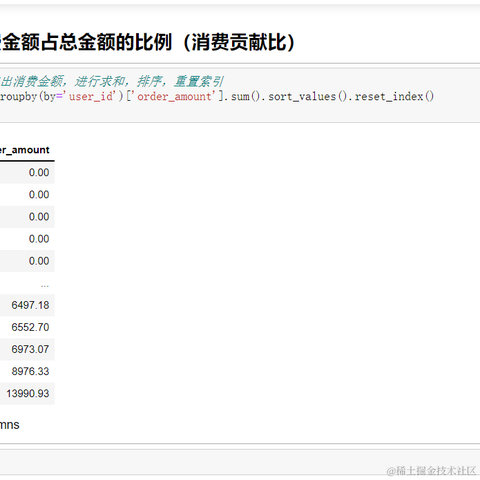Image resolution: width=480 pixels, height=480 pixels.
Task: Click the green comment line in the code cell
Action: [111, 81]
